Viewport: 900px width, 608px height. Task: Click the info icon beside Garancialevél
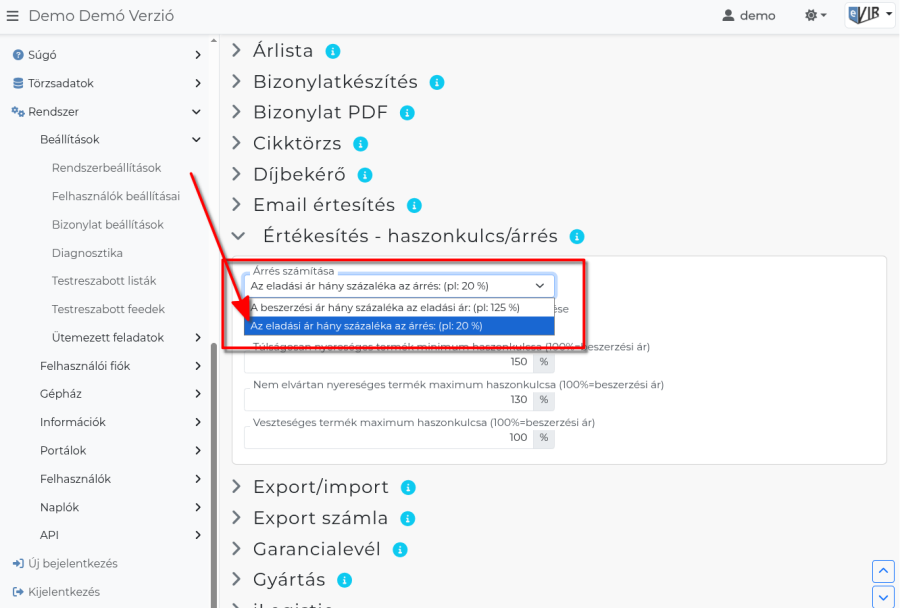point(400,549)
